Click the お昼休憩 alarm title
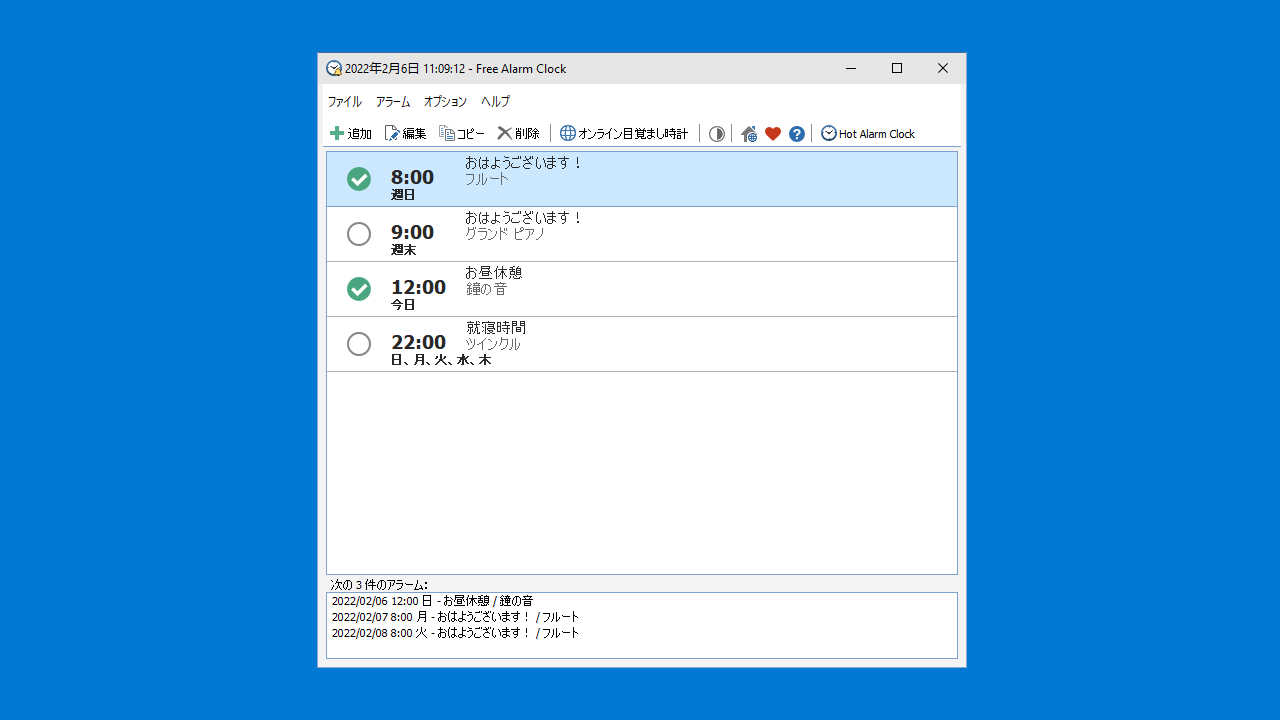This screenshot has height=720, width=1280. click(x=494, y=272)
